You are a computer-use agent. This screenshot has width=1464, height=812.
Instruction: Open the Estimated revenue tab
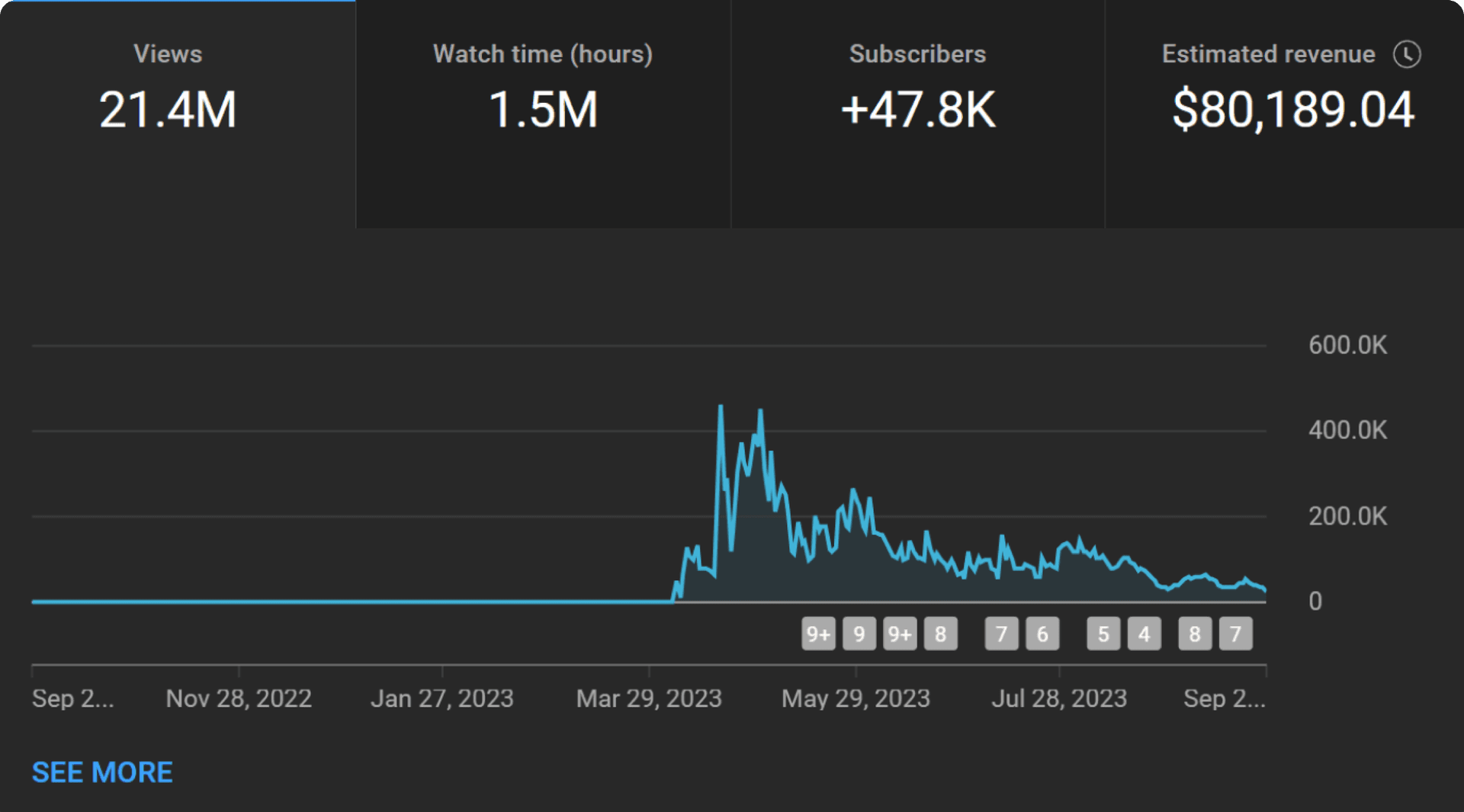pyautogui.click(x=1285, y=114)
